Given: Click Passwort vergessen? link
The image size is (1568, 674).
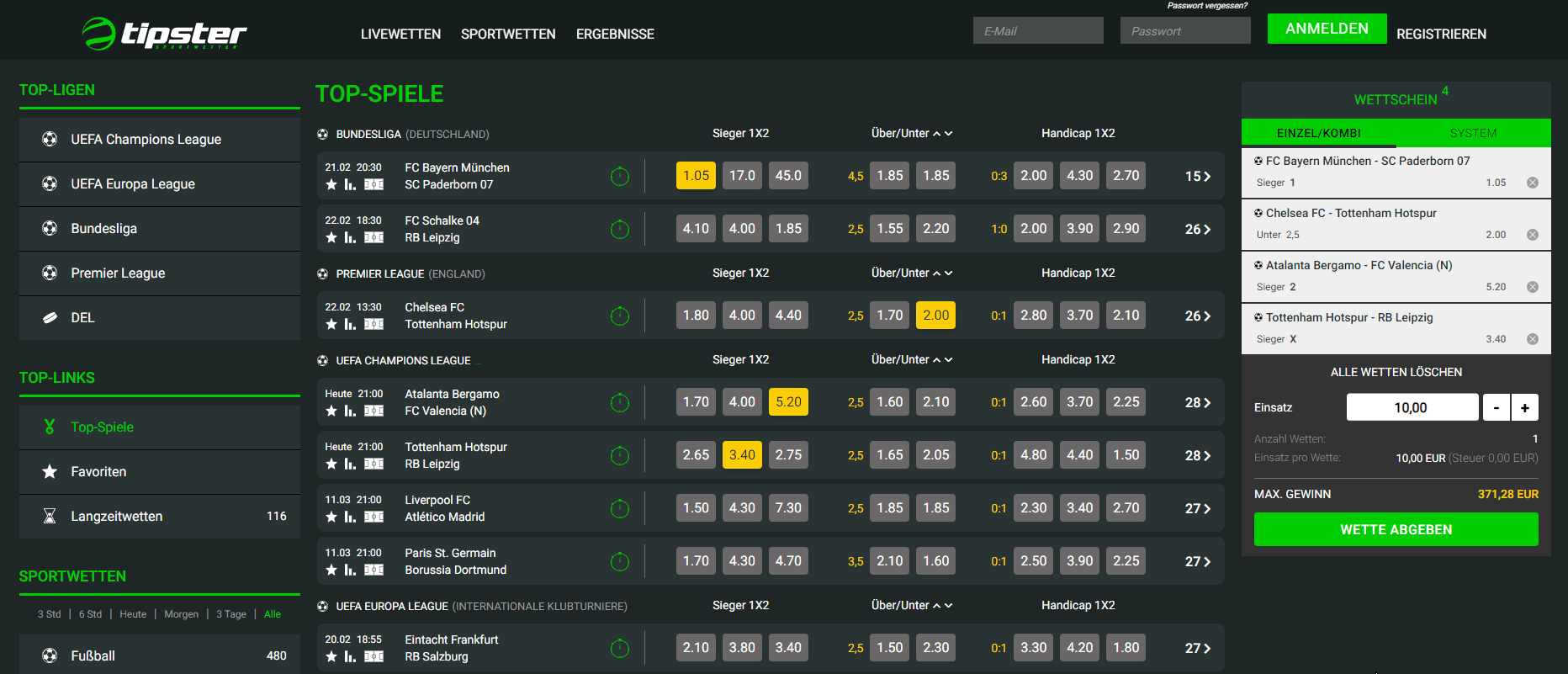Looking at the screenshot, I should tap(1207, 6).
